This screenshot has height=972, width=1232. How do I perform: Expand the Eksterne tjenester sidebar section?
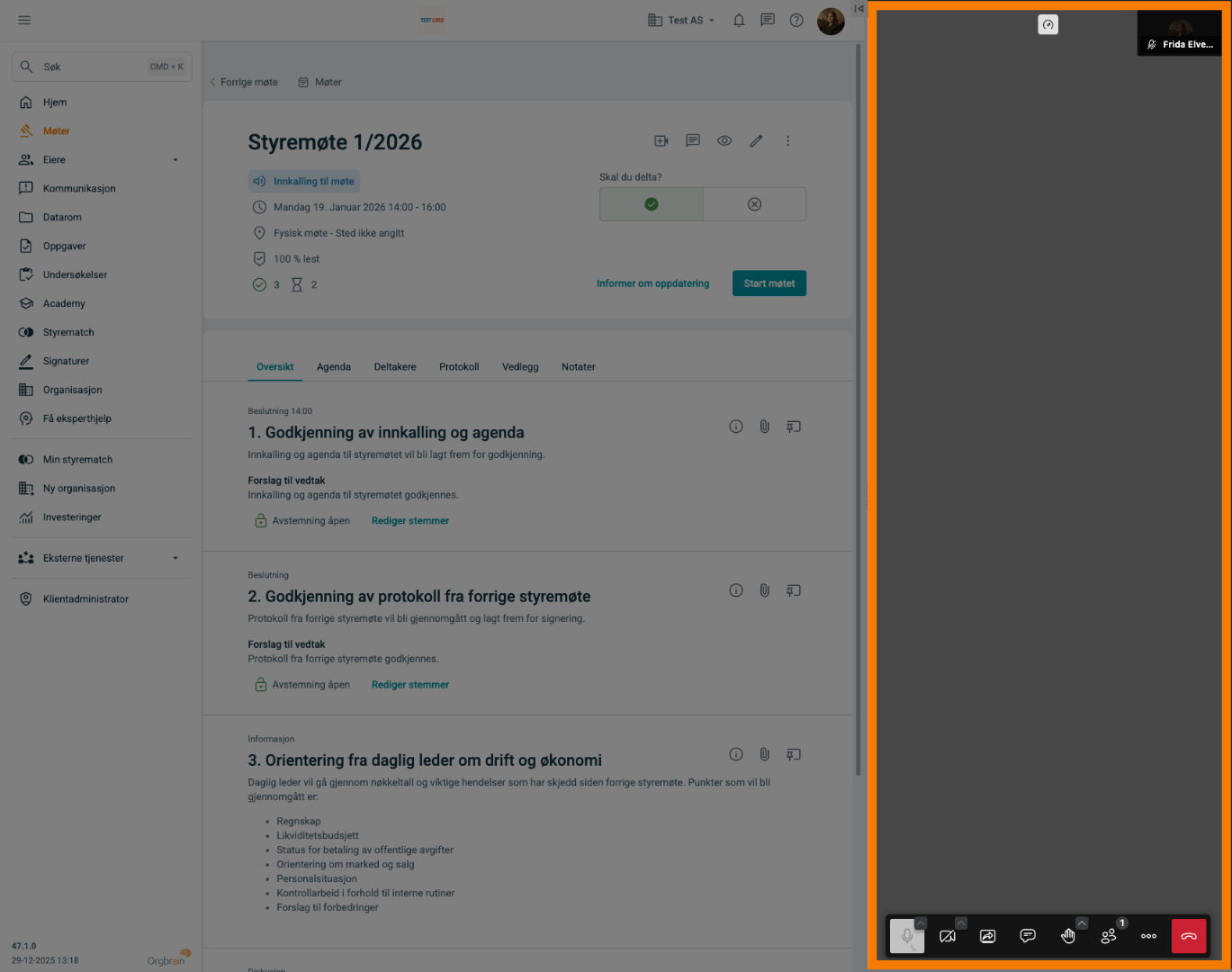point(175,558)
